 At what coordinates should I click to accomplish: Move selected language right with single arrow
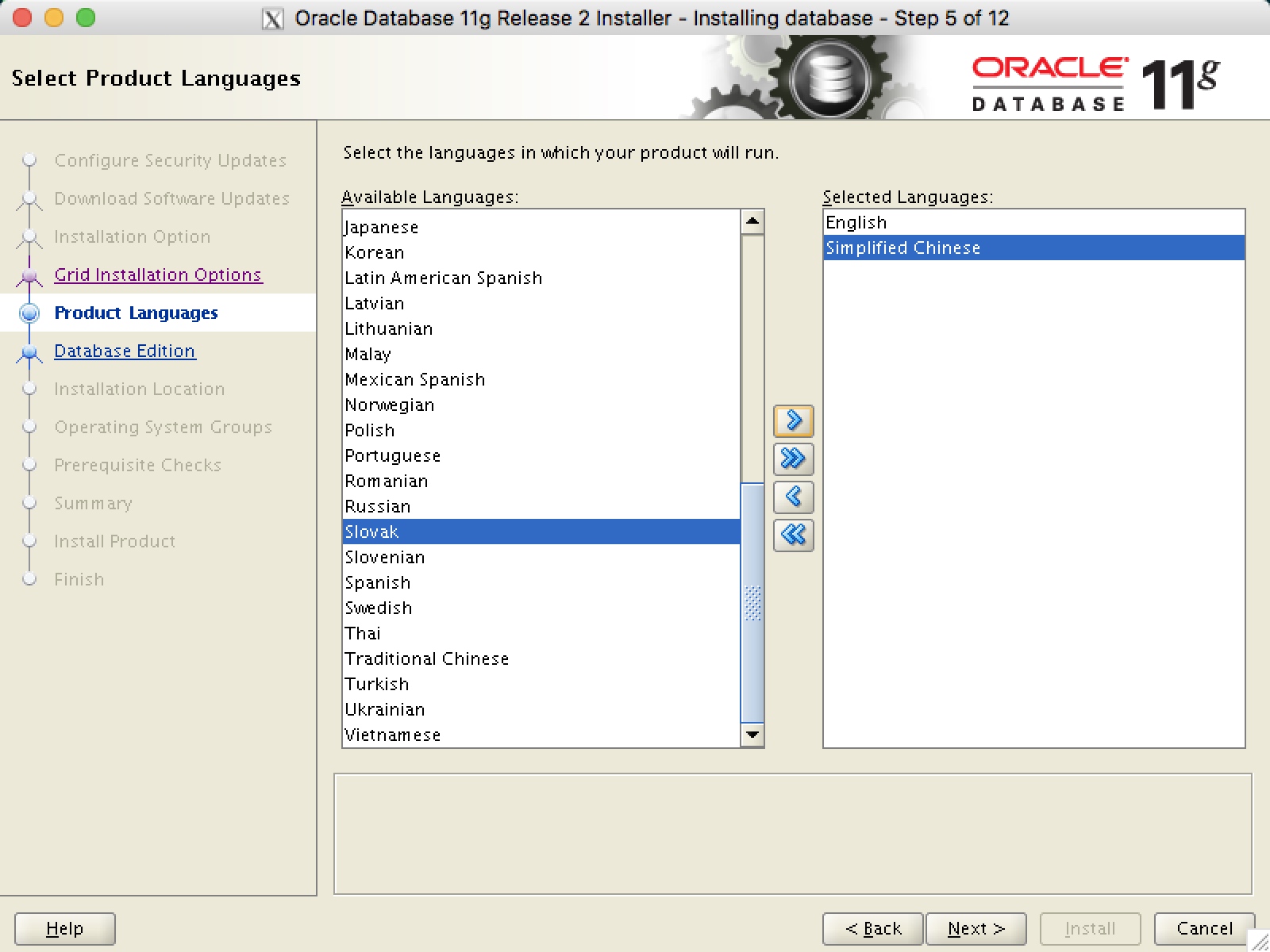(793, 421)
